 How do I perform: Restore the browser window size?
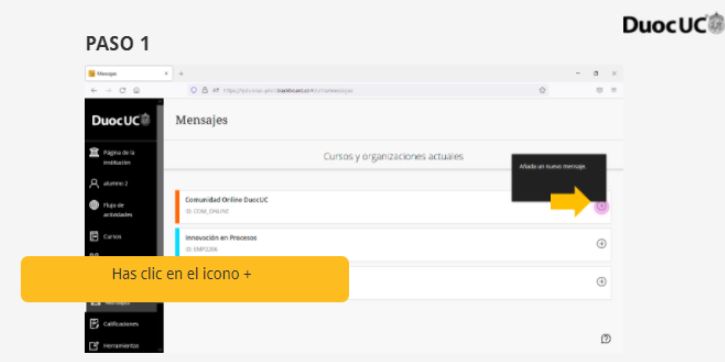(x=596, y=74)
